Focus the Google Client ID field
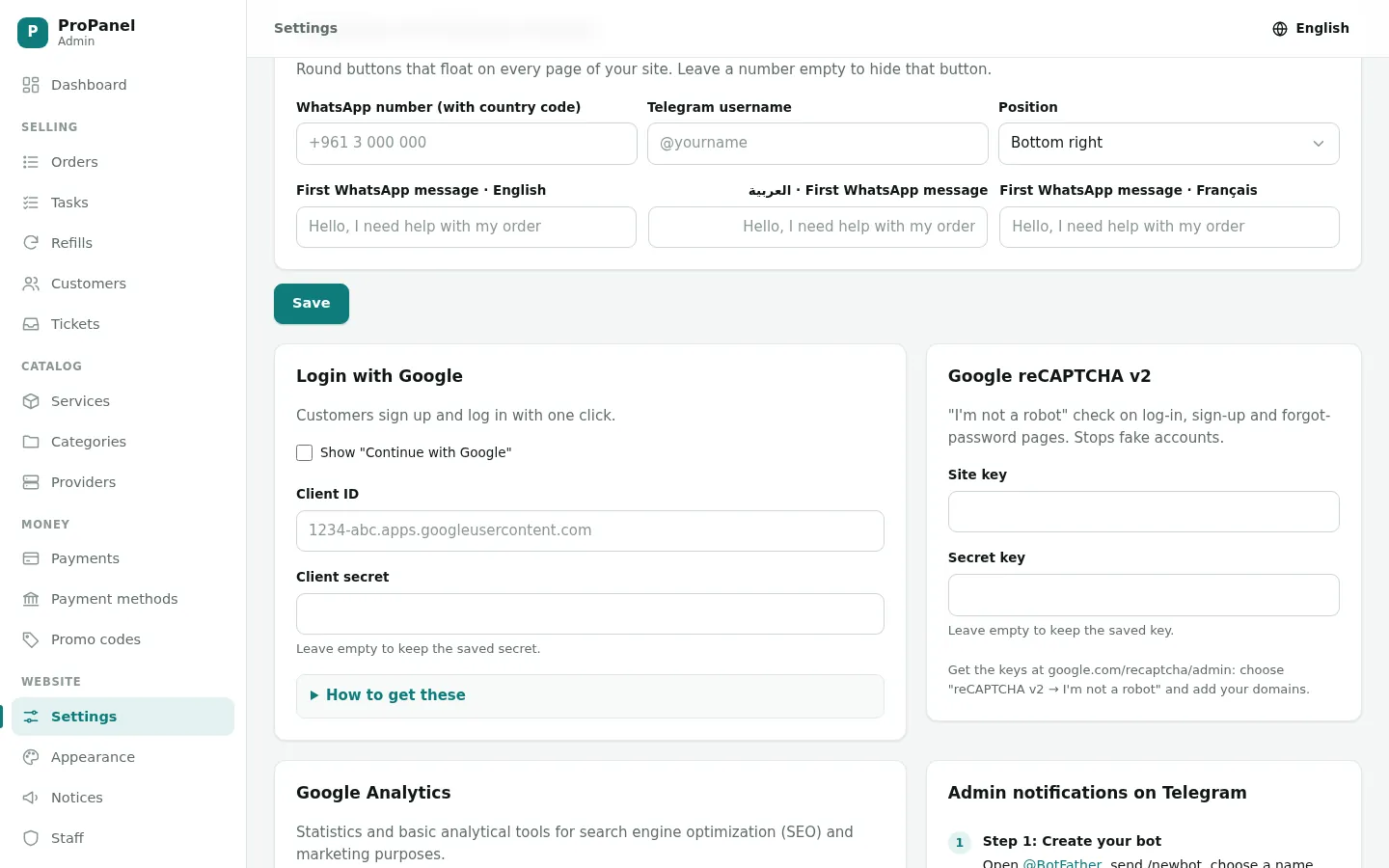Screen dimensions: 1389x868 [x=590, y=531]
